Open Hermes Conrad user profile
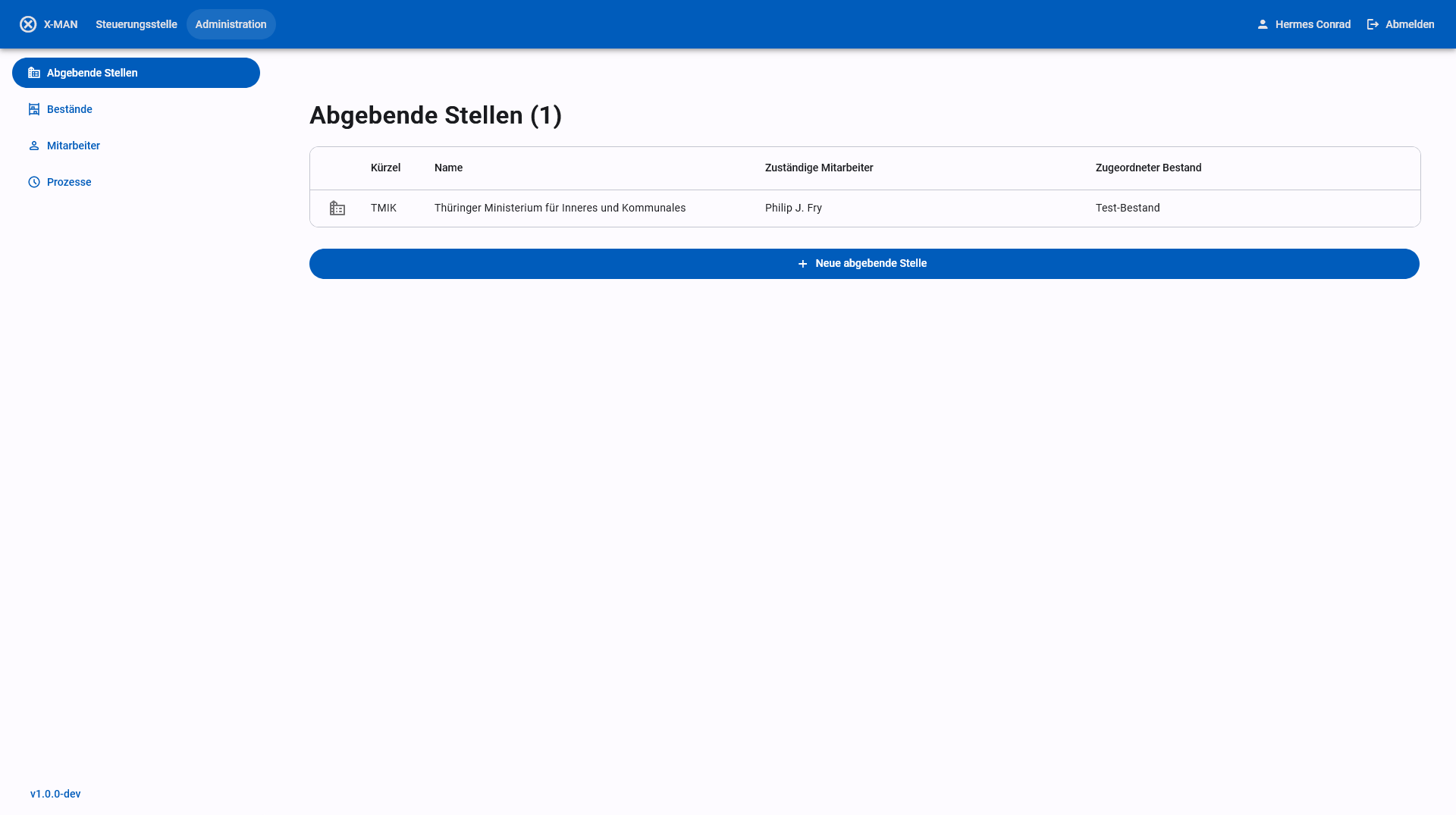 [x=1304, y=24]
